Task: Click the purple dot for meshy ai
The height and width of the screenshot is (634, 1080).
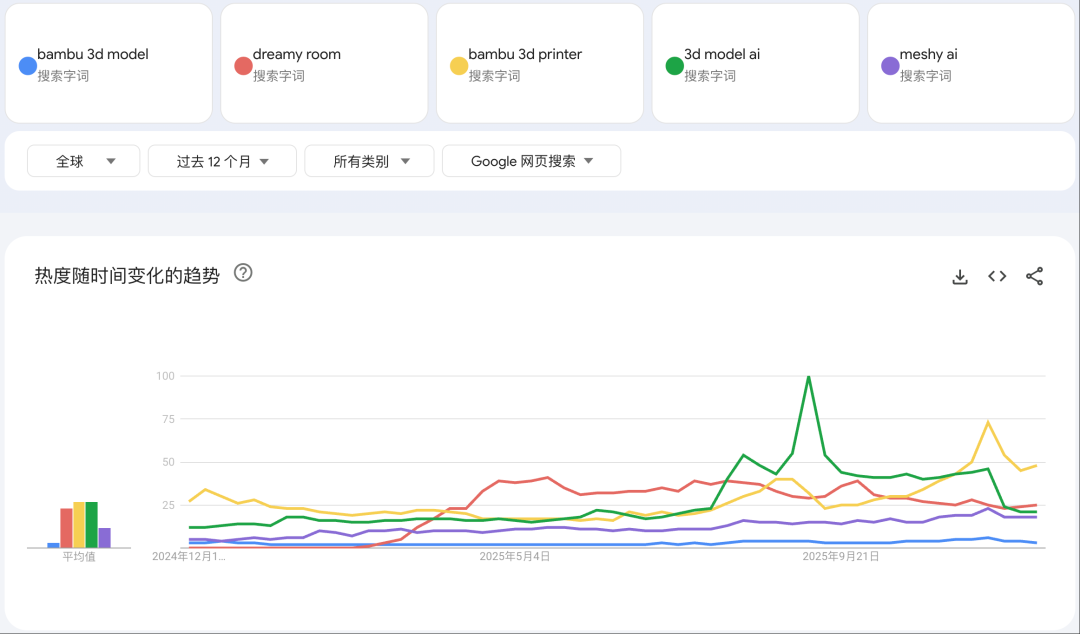Action: pyautogui.click(x=890, y=66)
